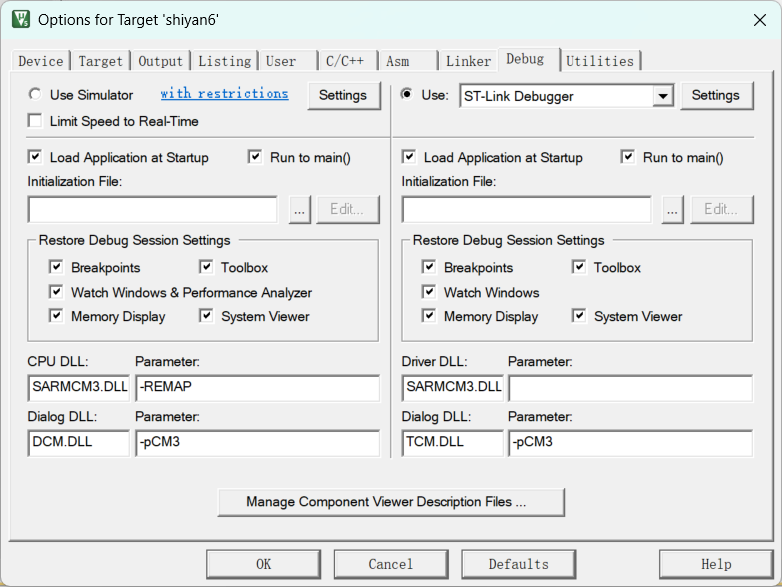Click the DCM.DLL dialog DLL field
The height and width of the screenshot is (587, 782).
tap(79, 443)
